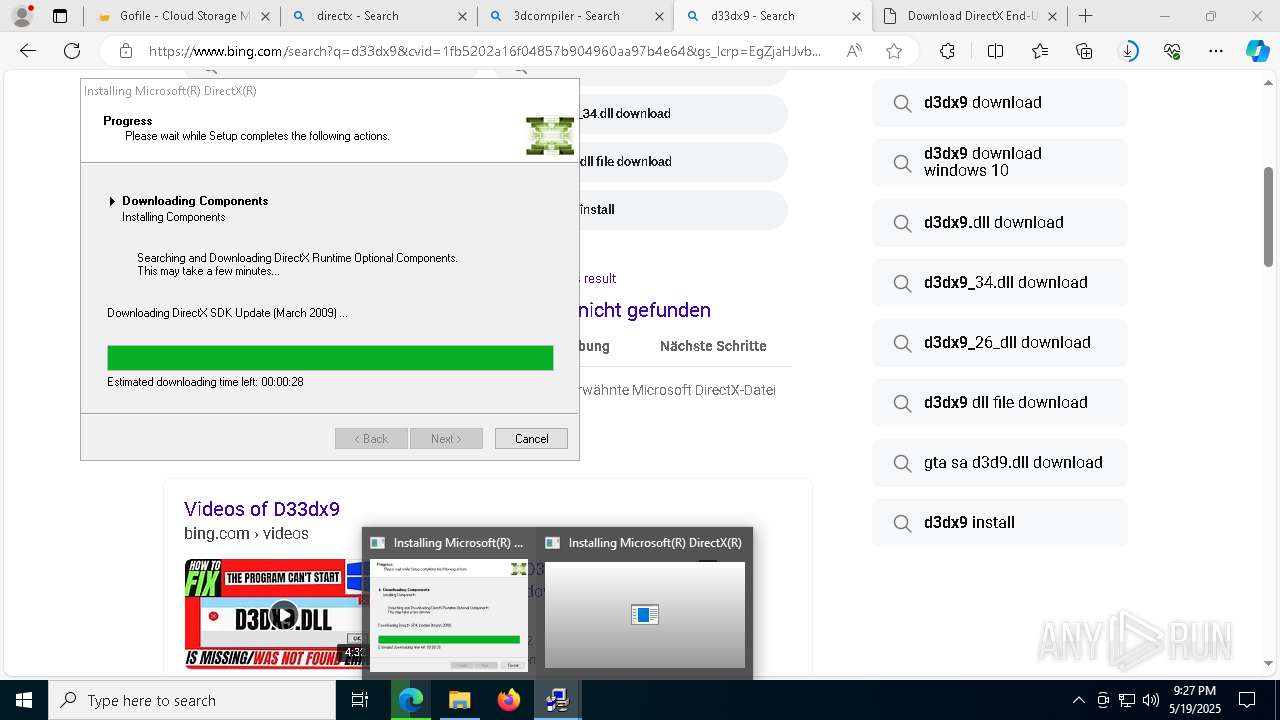
Task: Open Firefox on taskbar
Action: (x=508, y=700)
